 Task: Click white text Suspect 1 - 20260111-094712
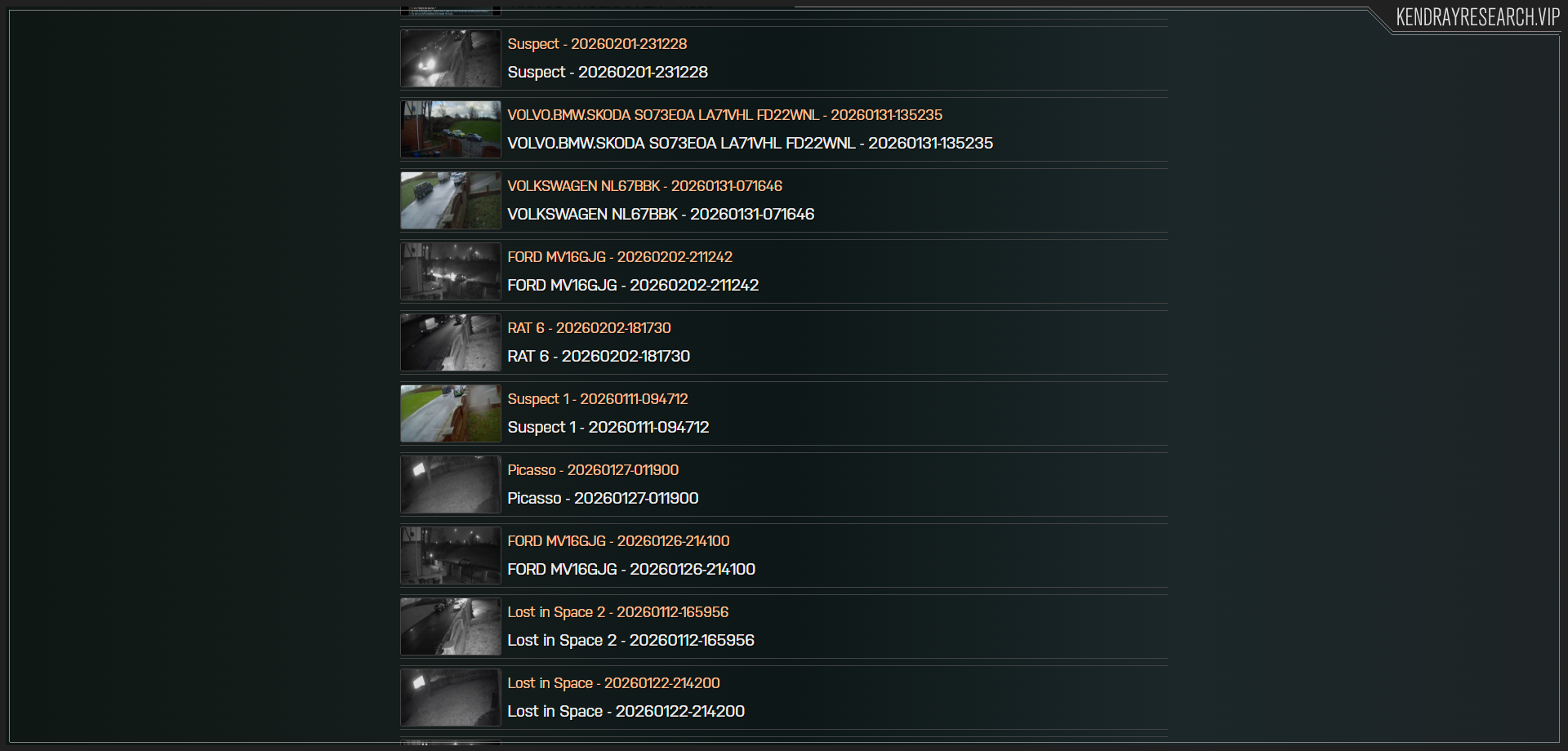point(608,428)
